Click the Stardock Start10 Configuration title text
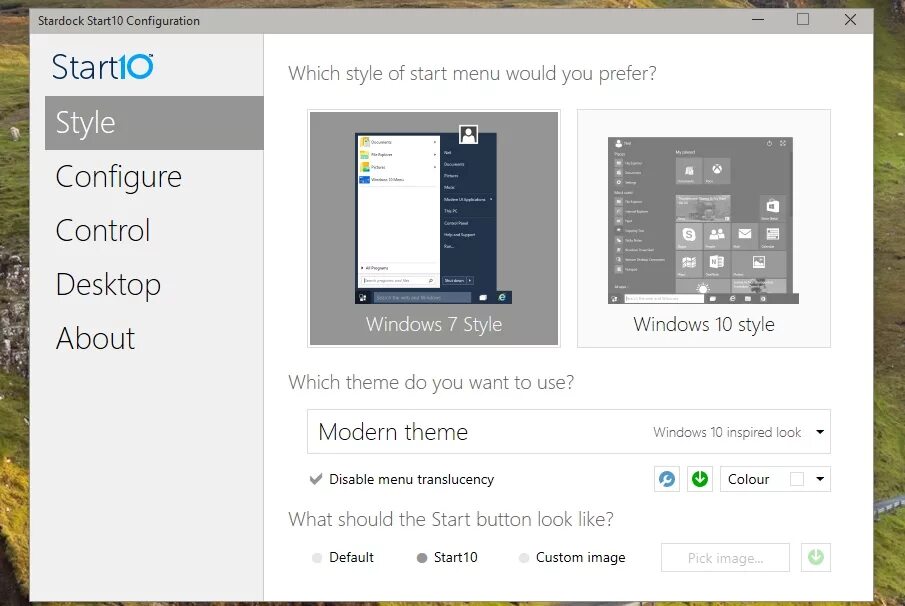Image resolution: width=905 pixels, height=606 pixels. [119, 21]
